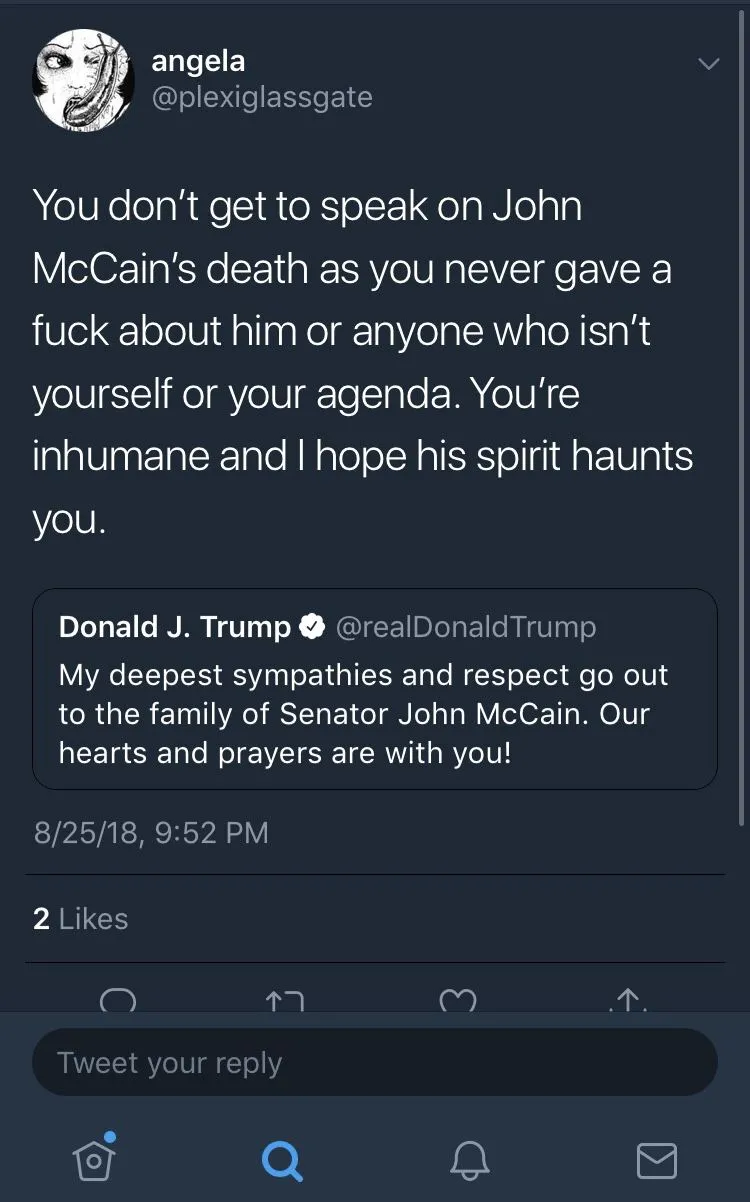The width and height of the screenshot is (750, 1202).
Task: Tap Donald J. Trump's name in quote
Action: click(175, 627)
